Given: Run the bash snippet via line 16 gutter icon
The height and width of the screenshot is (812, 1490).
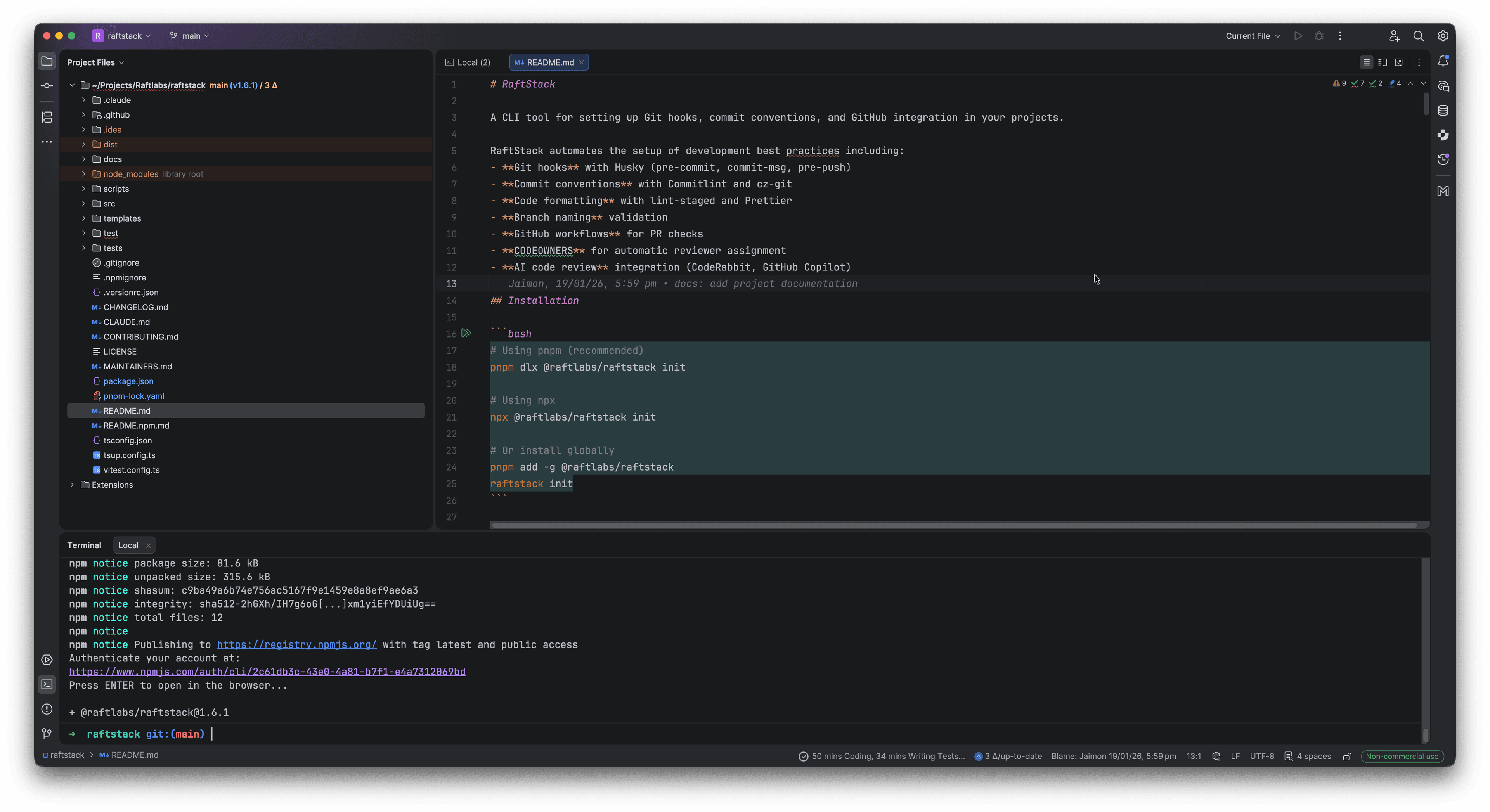Looking at the screenshot, I should 466,333.
